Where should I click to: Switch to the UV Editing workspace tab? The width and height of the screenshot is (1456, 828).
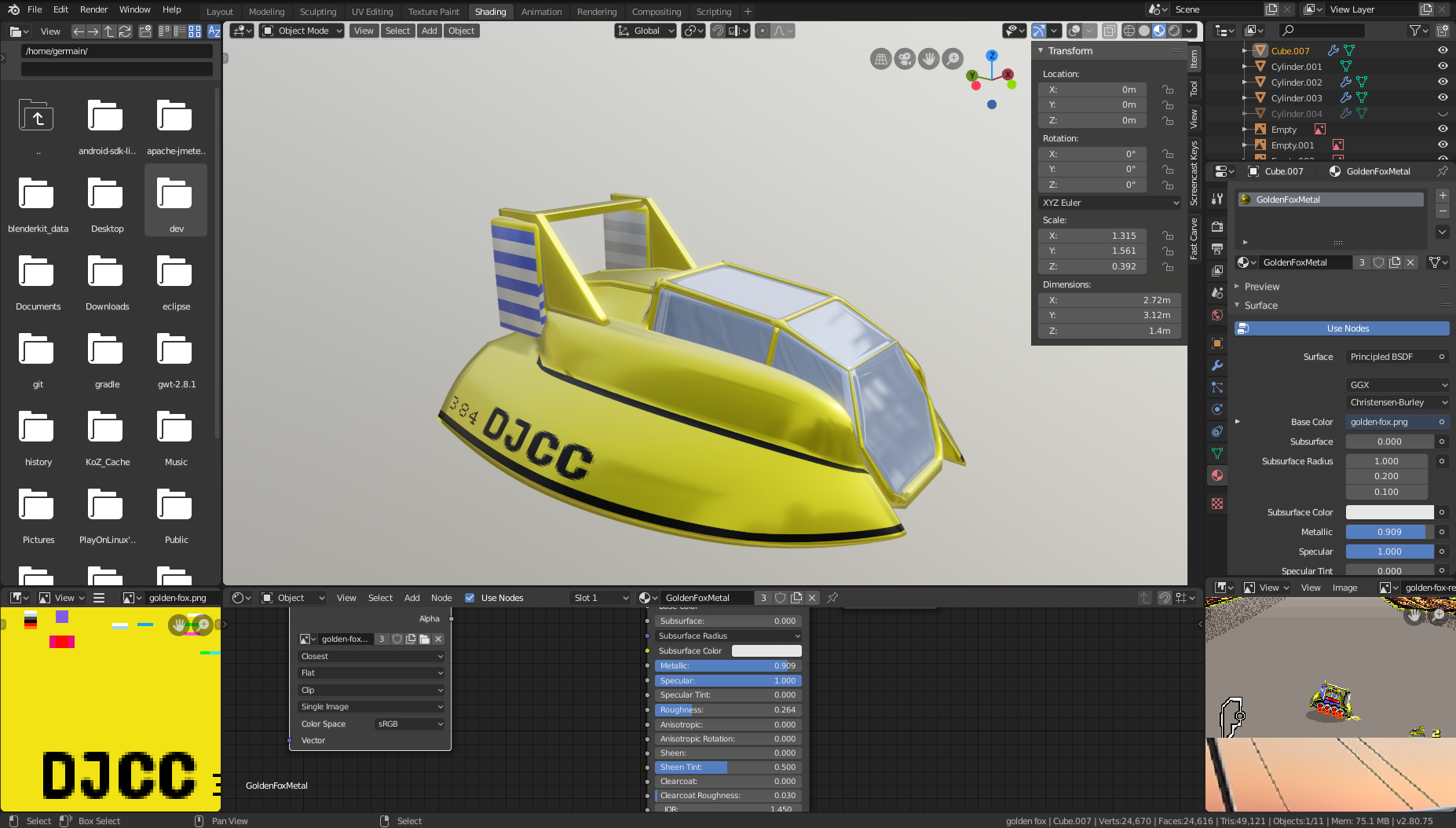point(371,12)
